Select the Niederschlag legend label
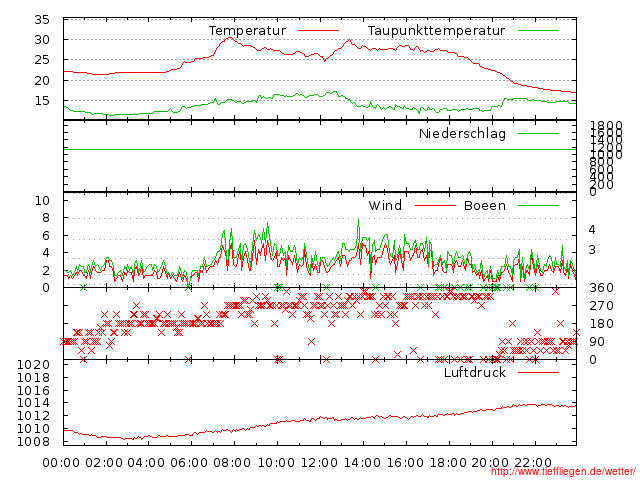Screen dimensions: 640x480 [462, 134]
